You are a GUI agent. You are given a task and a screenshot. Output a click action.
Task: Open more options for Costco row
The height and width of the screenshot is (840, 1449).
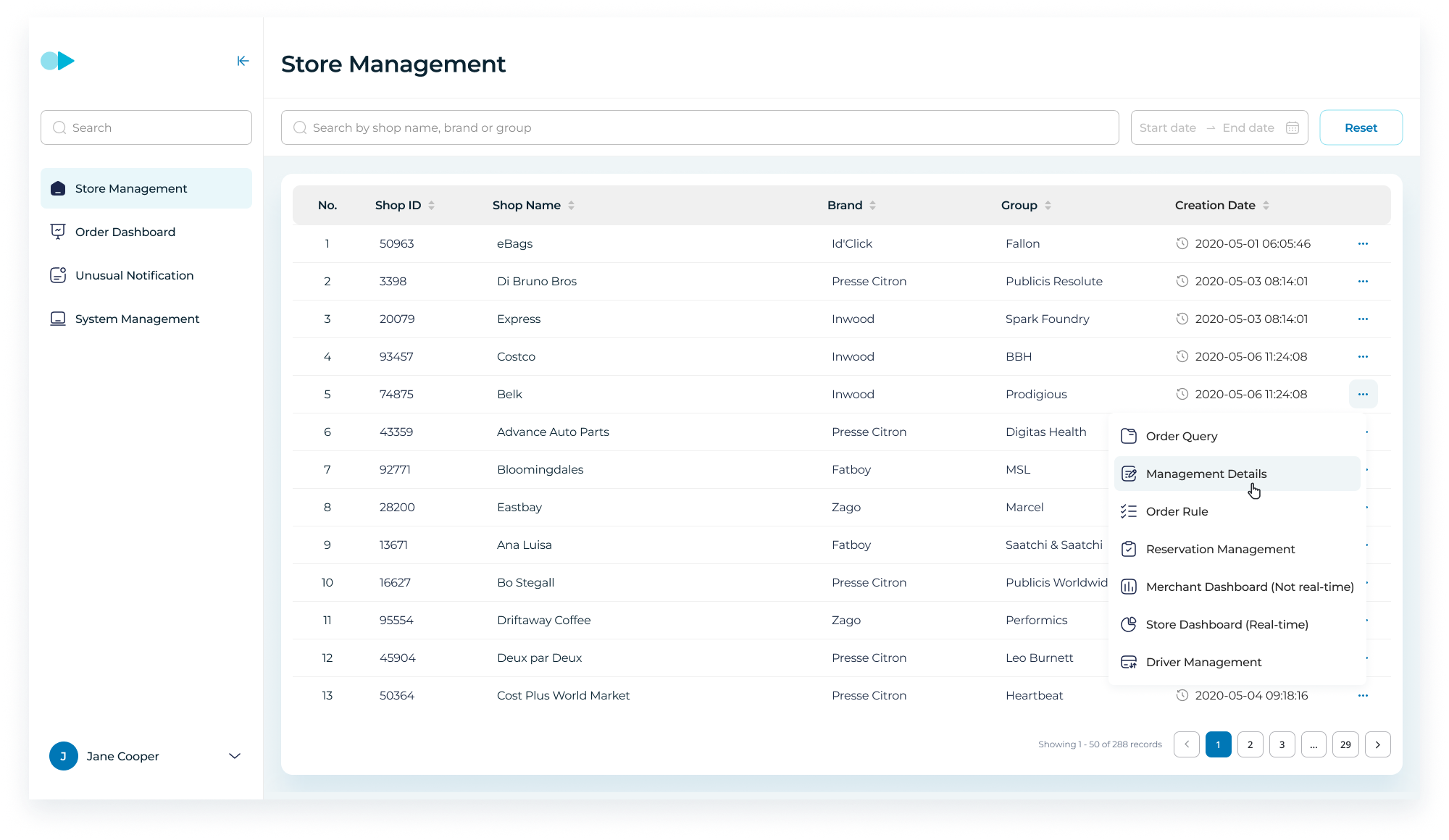1363,356
